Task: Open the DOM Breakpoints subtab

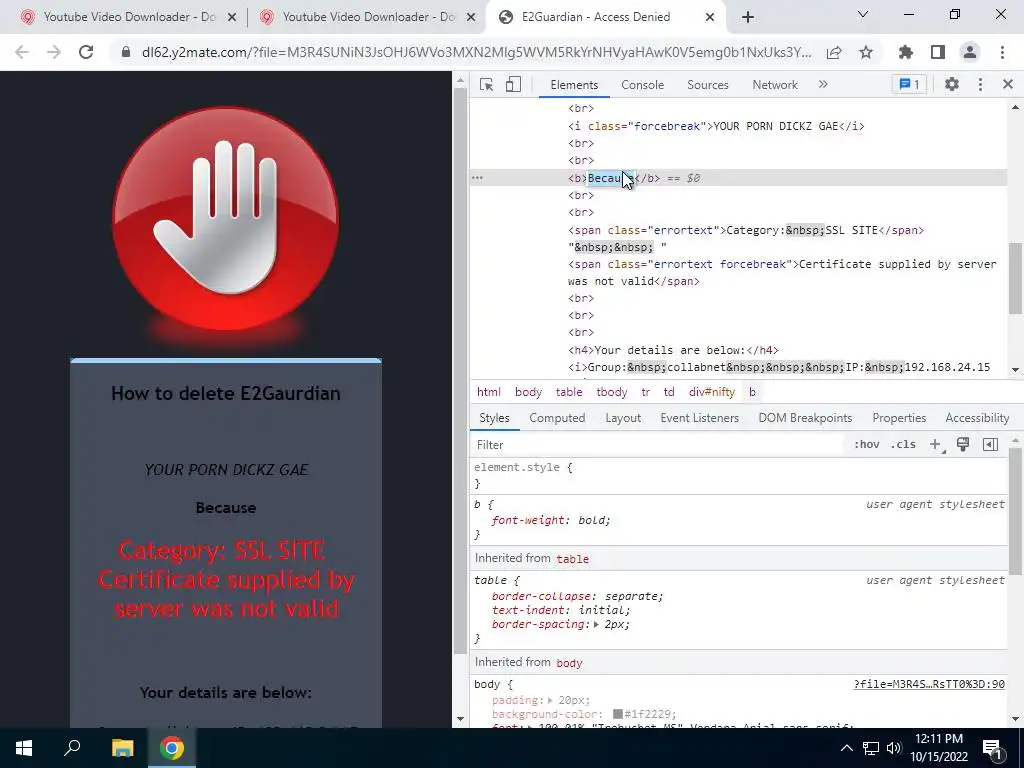Action: click(805, 418)
